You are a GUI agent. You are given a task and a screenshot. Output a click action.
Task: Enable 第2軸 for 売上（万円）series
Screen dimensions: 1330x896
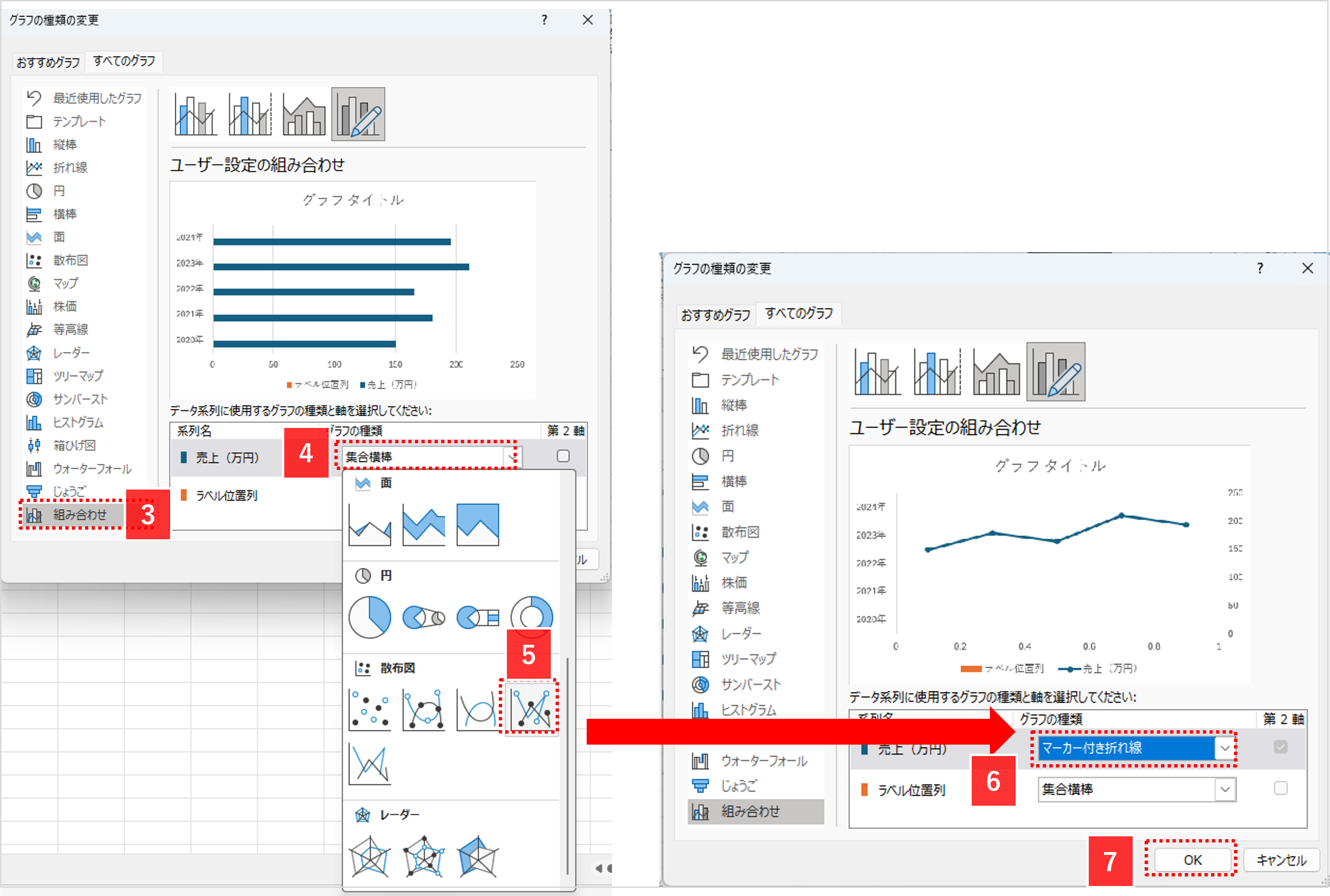[x=564, y=456]
